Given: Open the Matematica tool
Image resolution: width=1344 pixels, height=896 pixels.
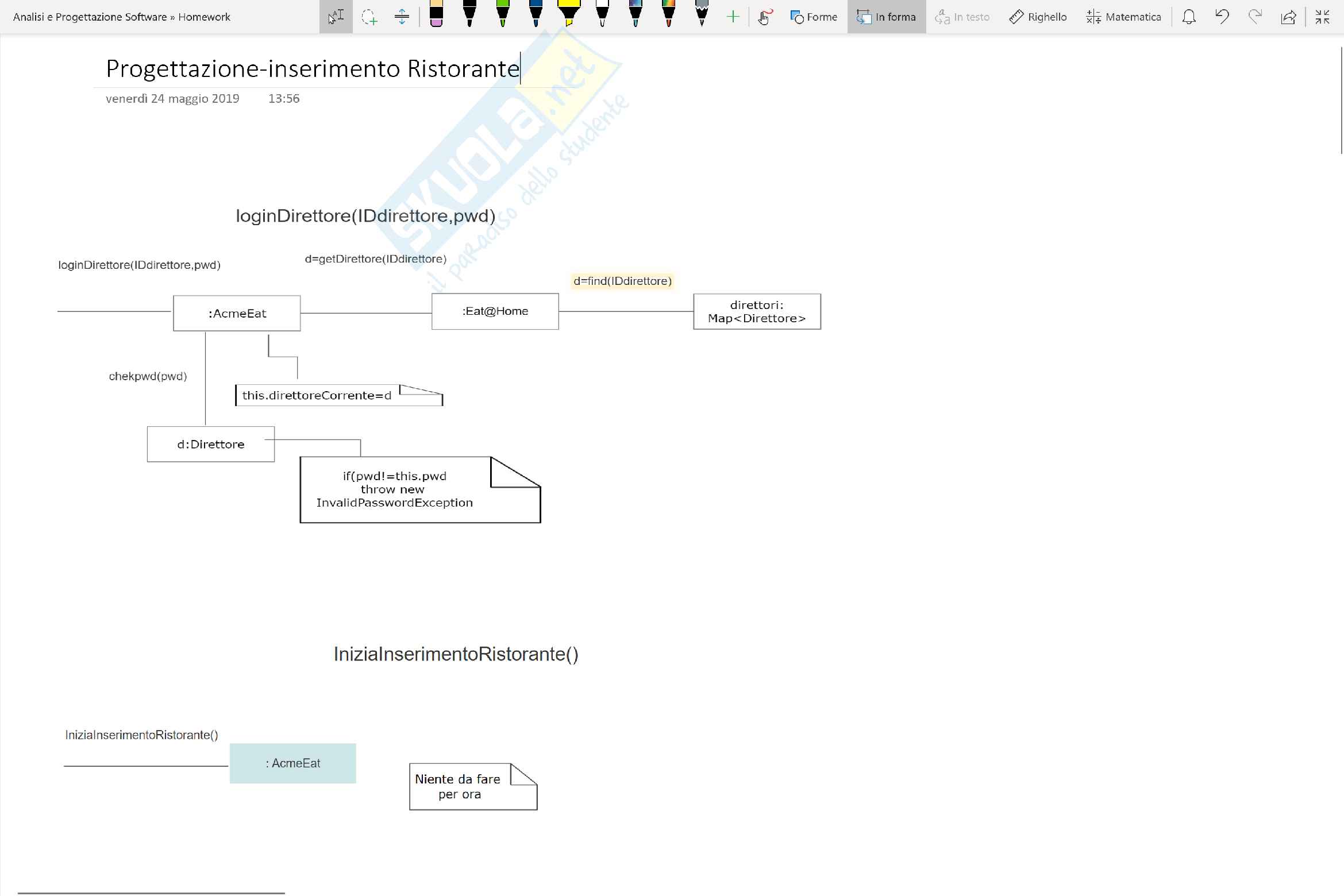Looking at the screenshot, I should point(1123,17).
